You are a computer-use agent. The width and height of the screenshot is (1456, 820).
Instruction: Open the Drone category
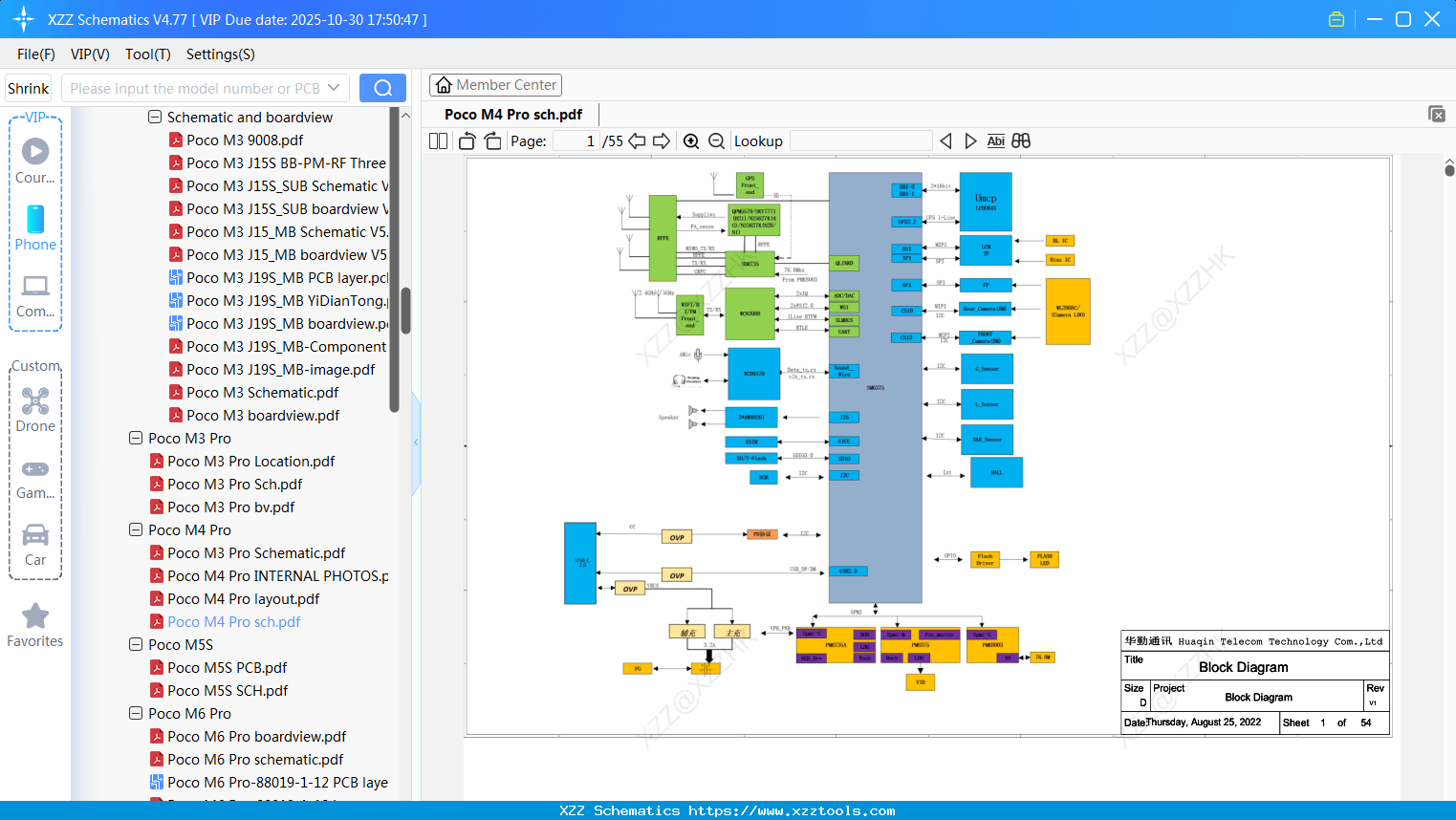[x=35, y=410]
